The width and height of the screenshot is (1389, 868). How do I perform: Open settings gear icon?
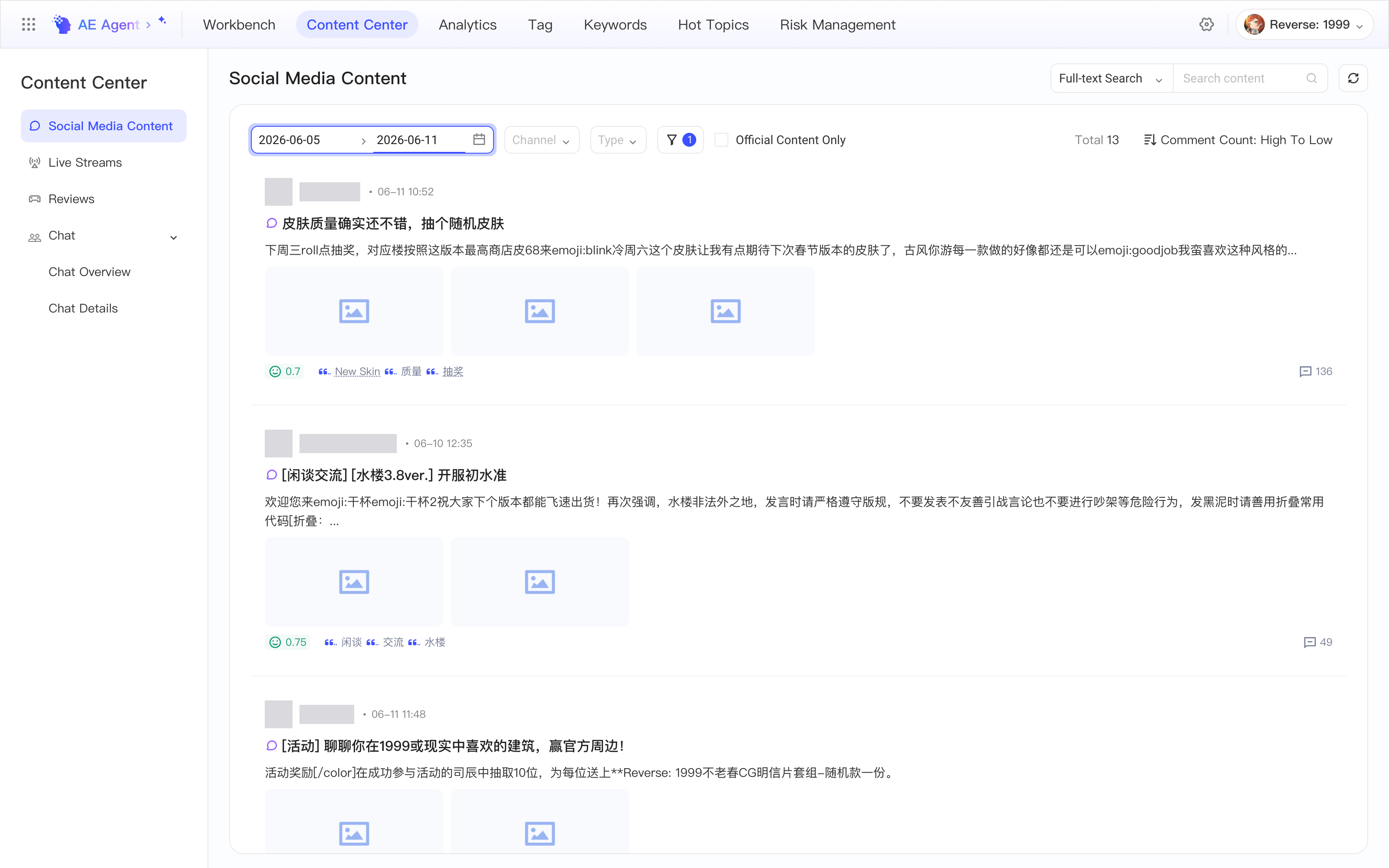coord(1207,24)
